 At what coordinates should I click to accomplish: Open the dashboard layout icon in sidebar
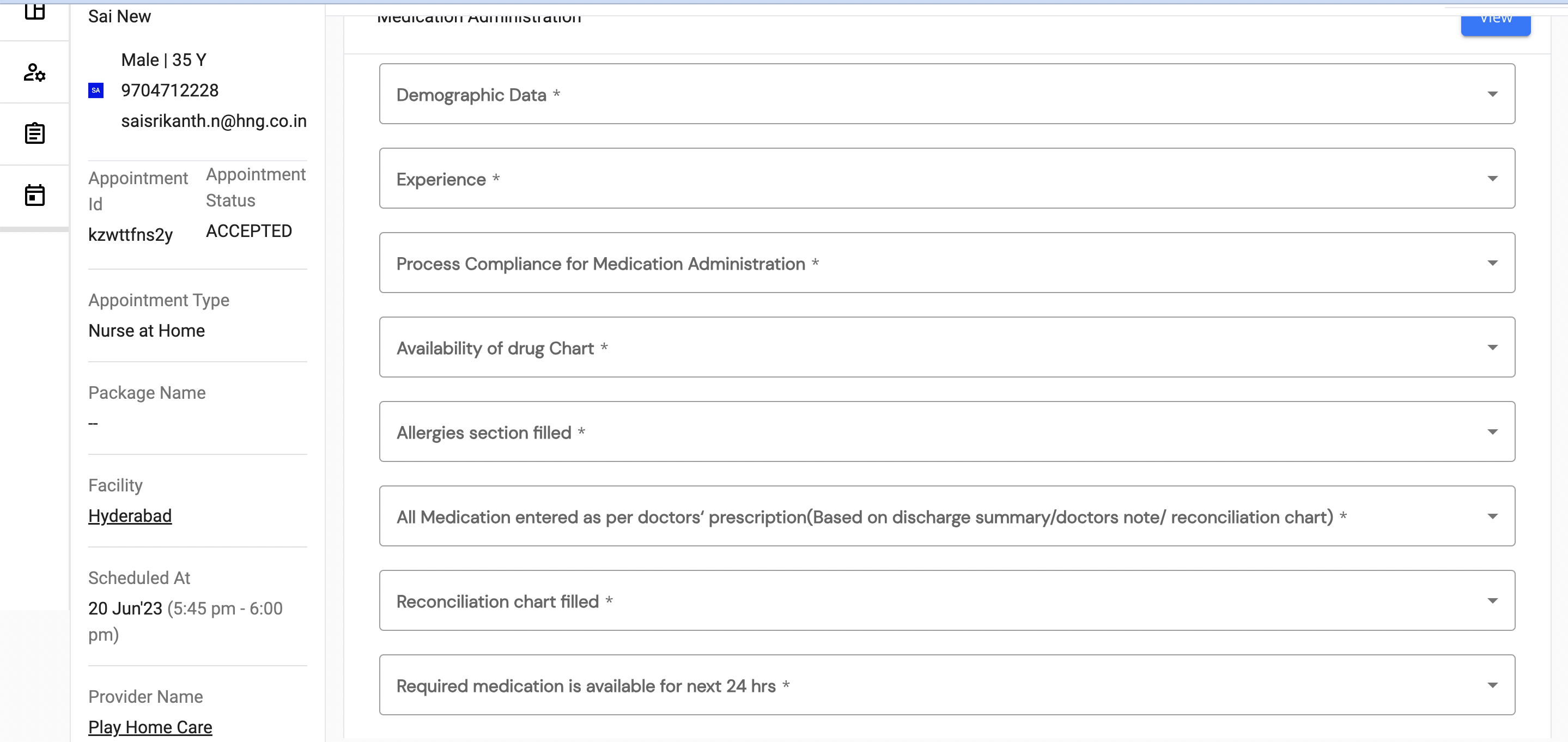click(x=35, y=12)
